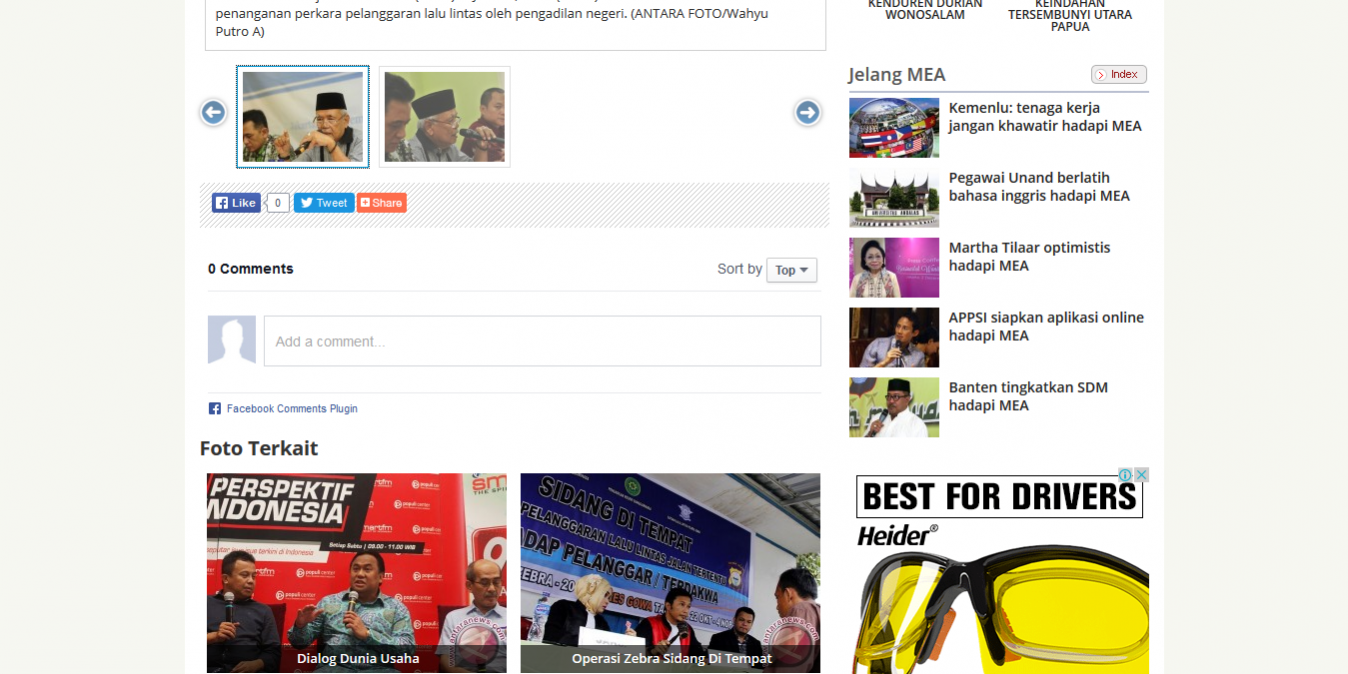1348x674 pixels.
Task: Click the Add a comment input field
Action: 542,341
